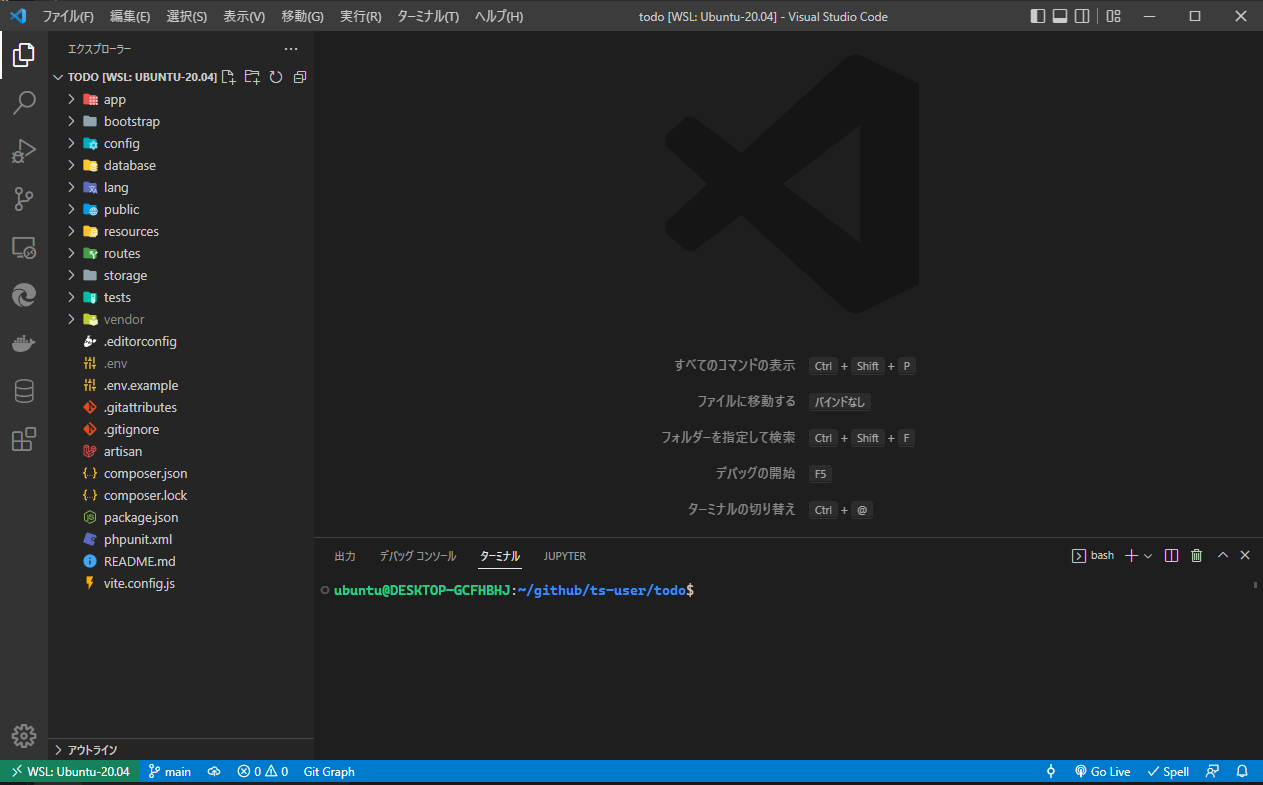Viewport: 1263px width, 785px height.
Task: Toggle Spell checker in status bar
Action: (x=1168, y=771)
